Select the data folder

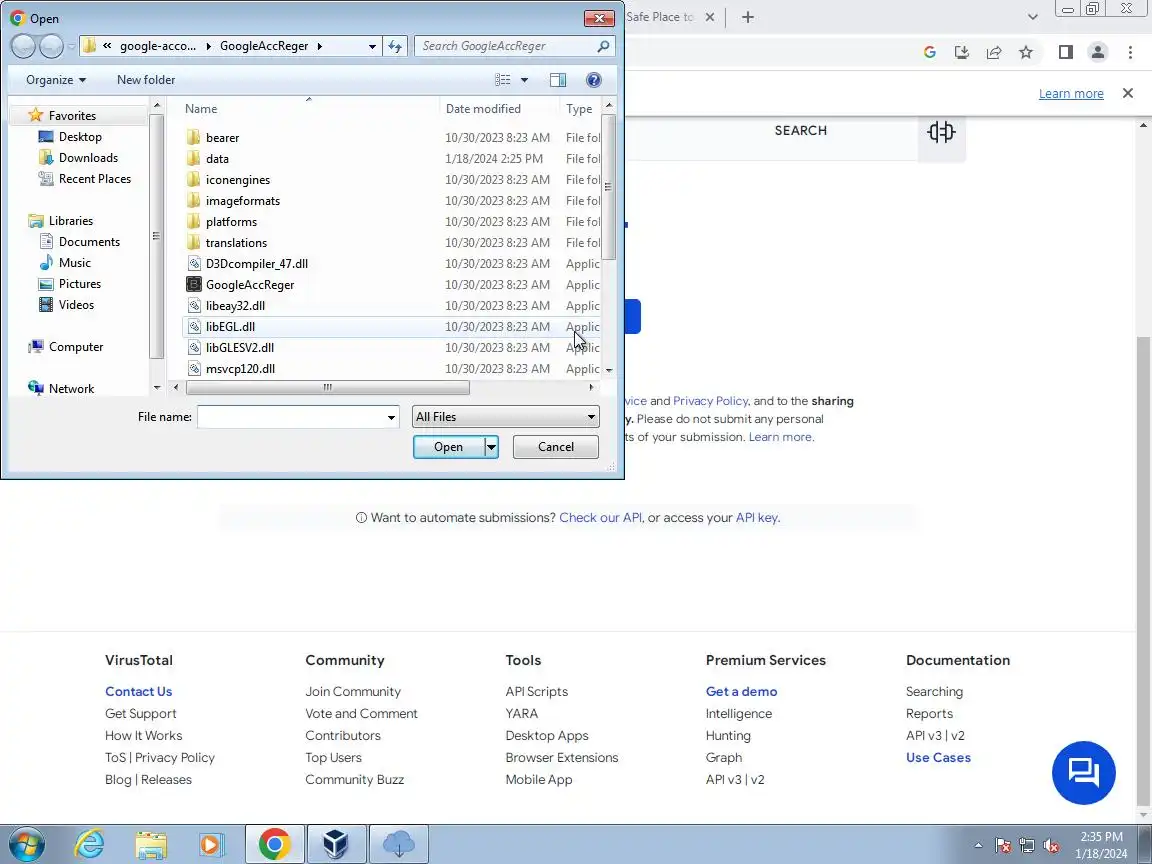pyautogui.click(x=217, y=158)
